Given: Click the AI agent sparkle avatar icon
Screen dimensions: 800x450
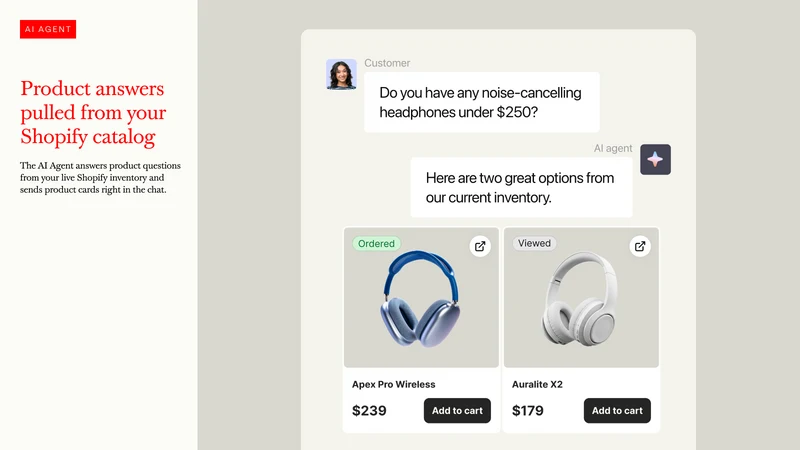Looking at the screenshot, I should [x=656, y=160].
